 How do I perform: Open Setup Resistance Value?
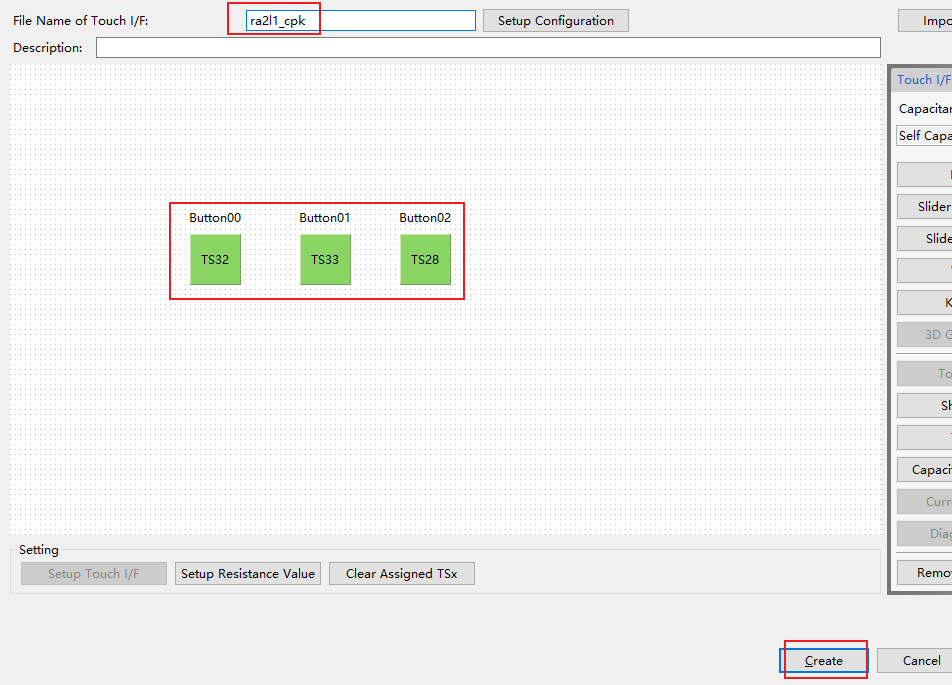point(248,574)
